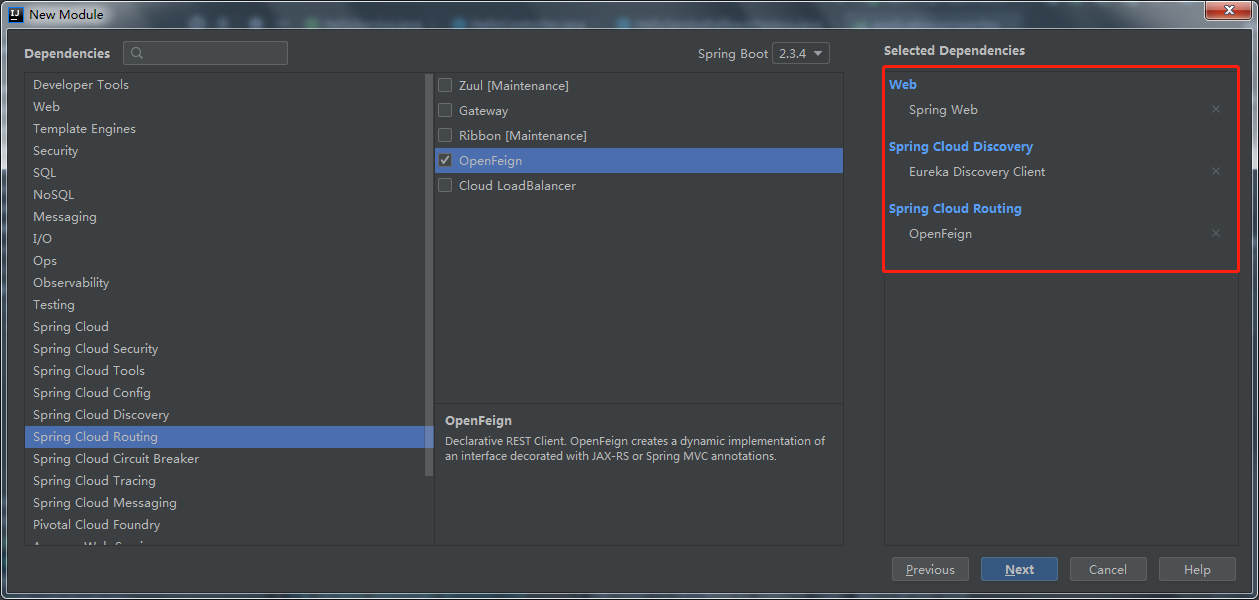This screenshot has width=1259, height=600.
Task: Click the IntelliJ logo in the title bar
Action: [x=15, y=14]
